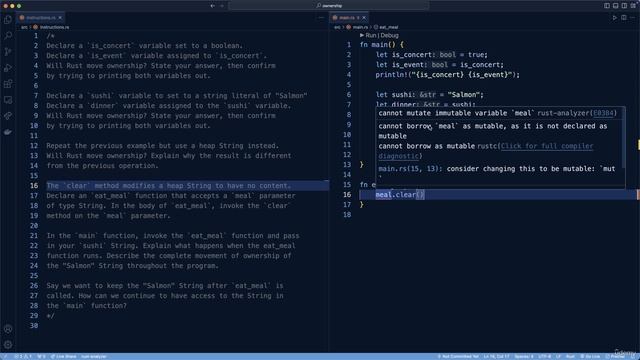Toggle the bottom panel layout icon
640x360 pixels.
616,6
